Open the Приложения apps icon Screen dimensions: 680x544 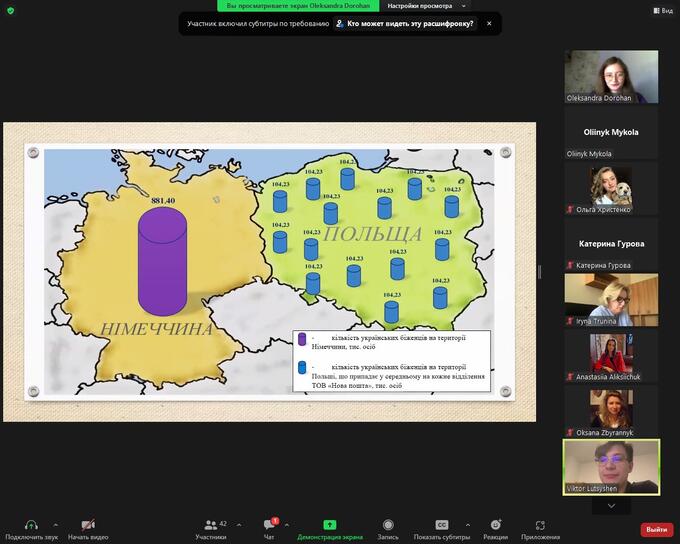[540, 524]
